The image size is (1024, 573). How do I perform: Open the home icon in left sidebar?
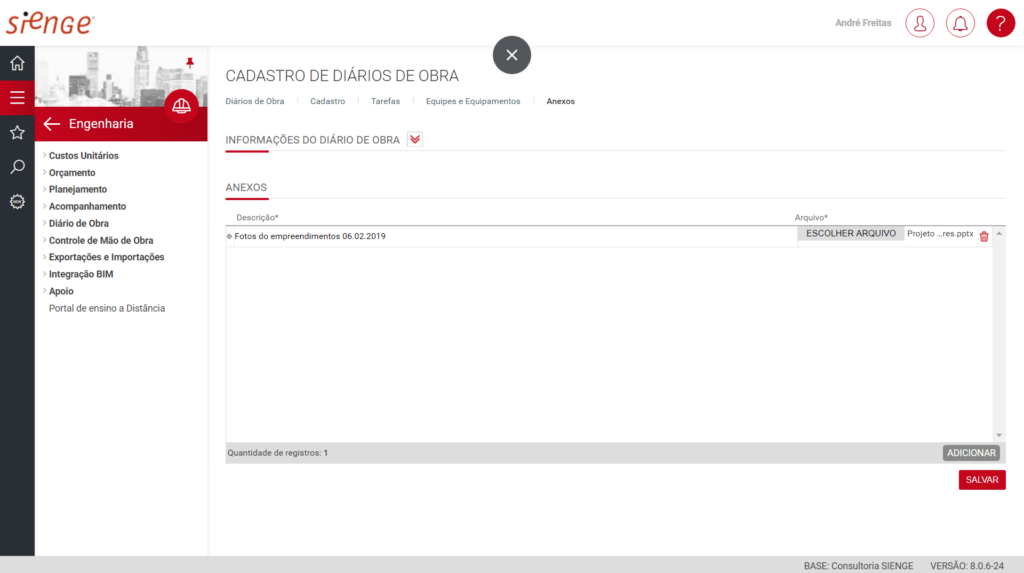pyautogui.click(x=17, y=64)
